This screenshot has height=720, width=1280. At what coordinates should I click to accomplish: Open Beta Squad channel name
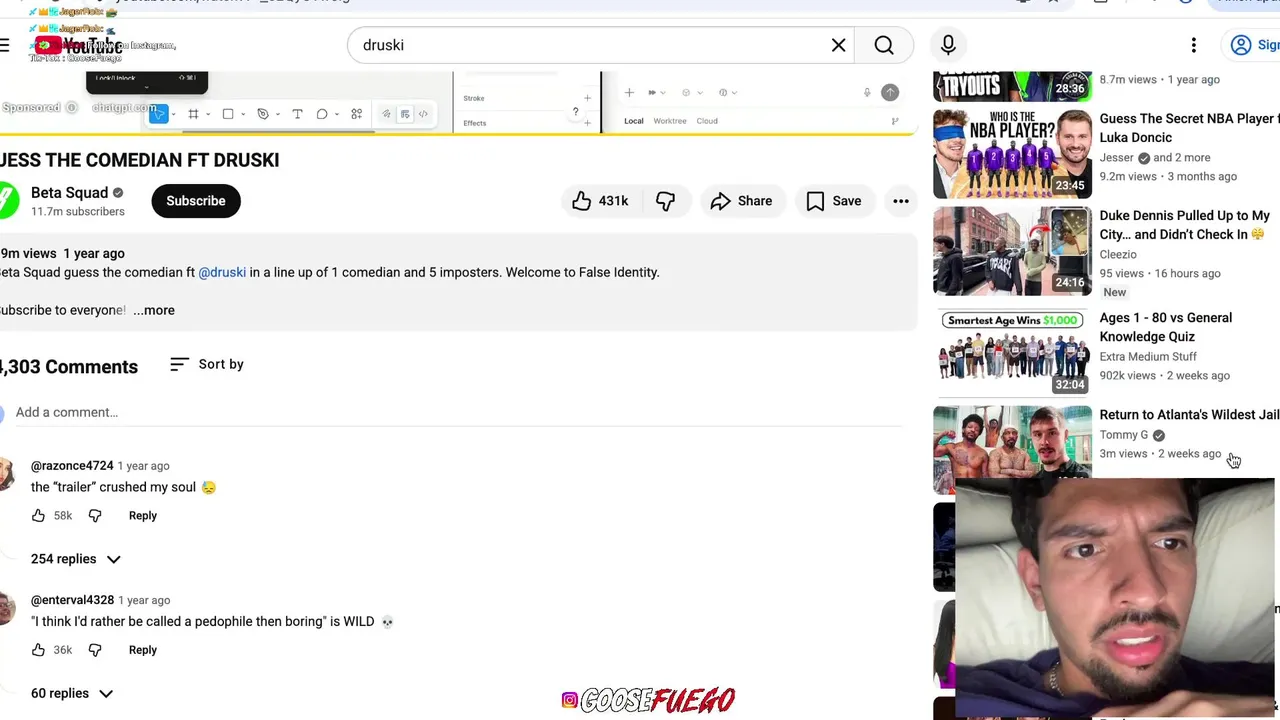[69, 193]
